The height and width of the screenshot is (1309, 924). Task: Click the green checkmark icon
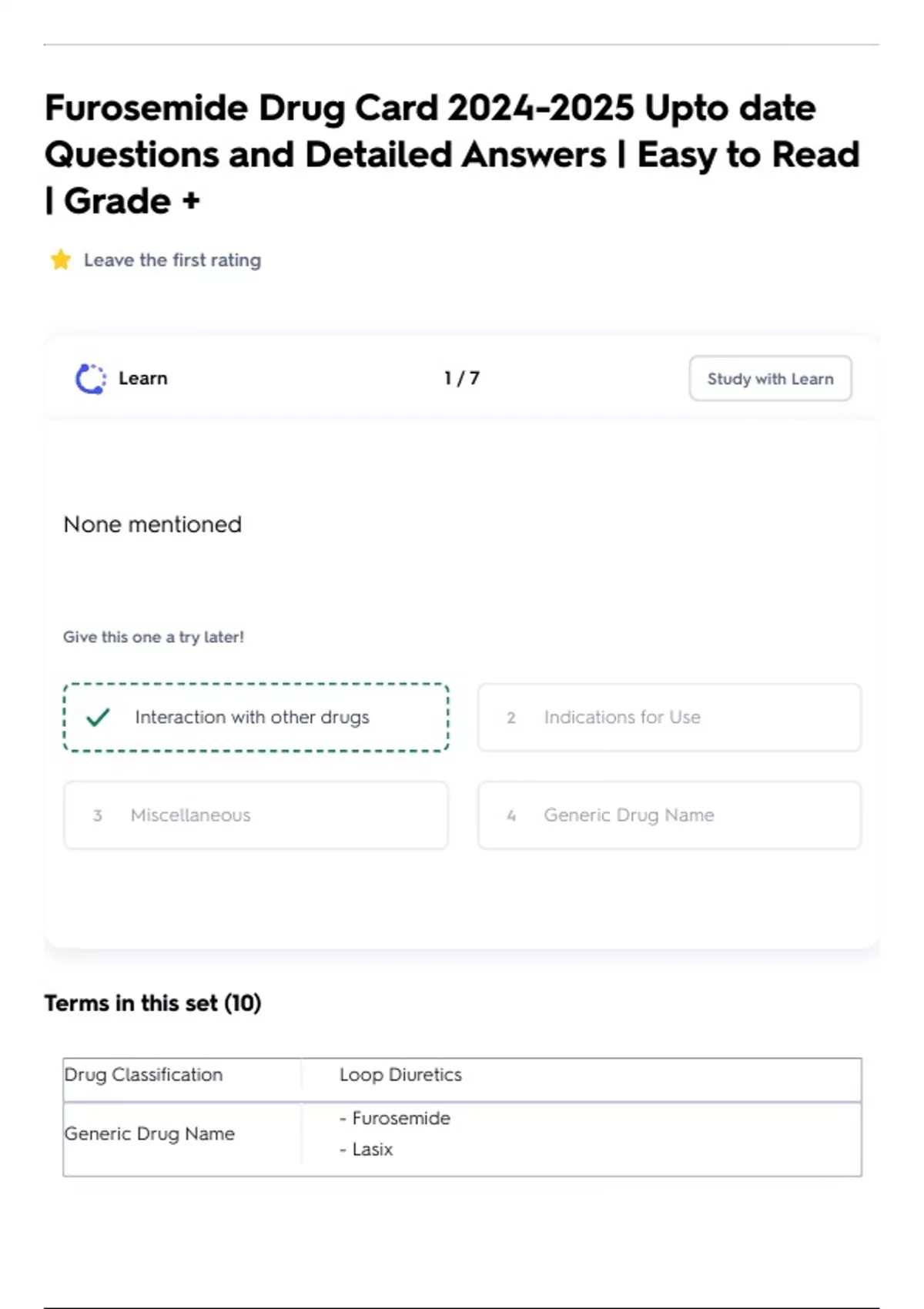(x=98, y=718)
